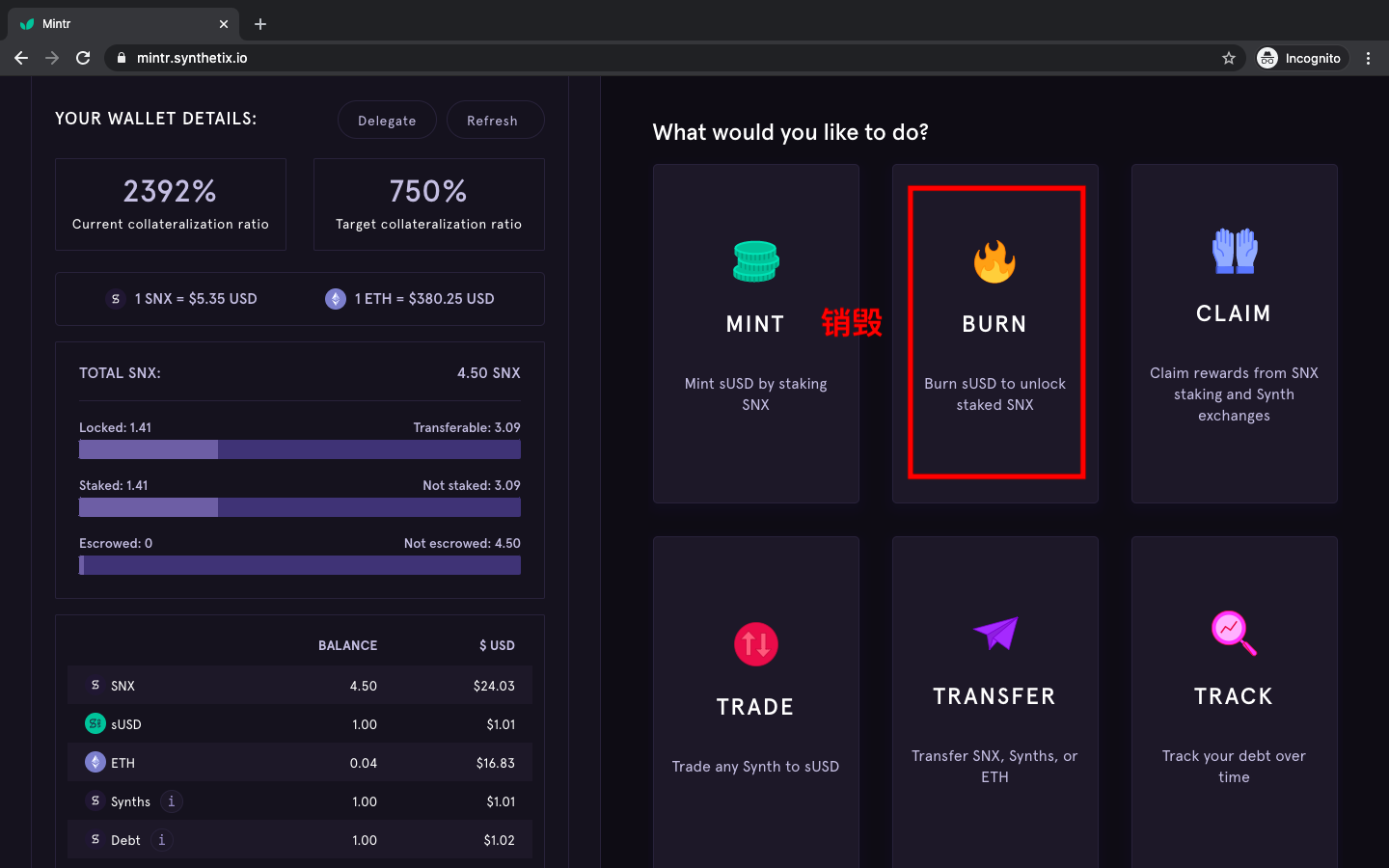Click the Transferable: 3.09 label
The height and width of the screenshot is (868, 1389).
click(x=467, y=427)
